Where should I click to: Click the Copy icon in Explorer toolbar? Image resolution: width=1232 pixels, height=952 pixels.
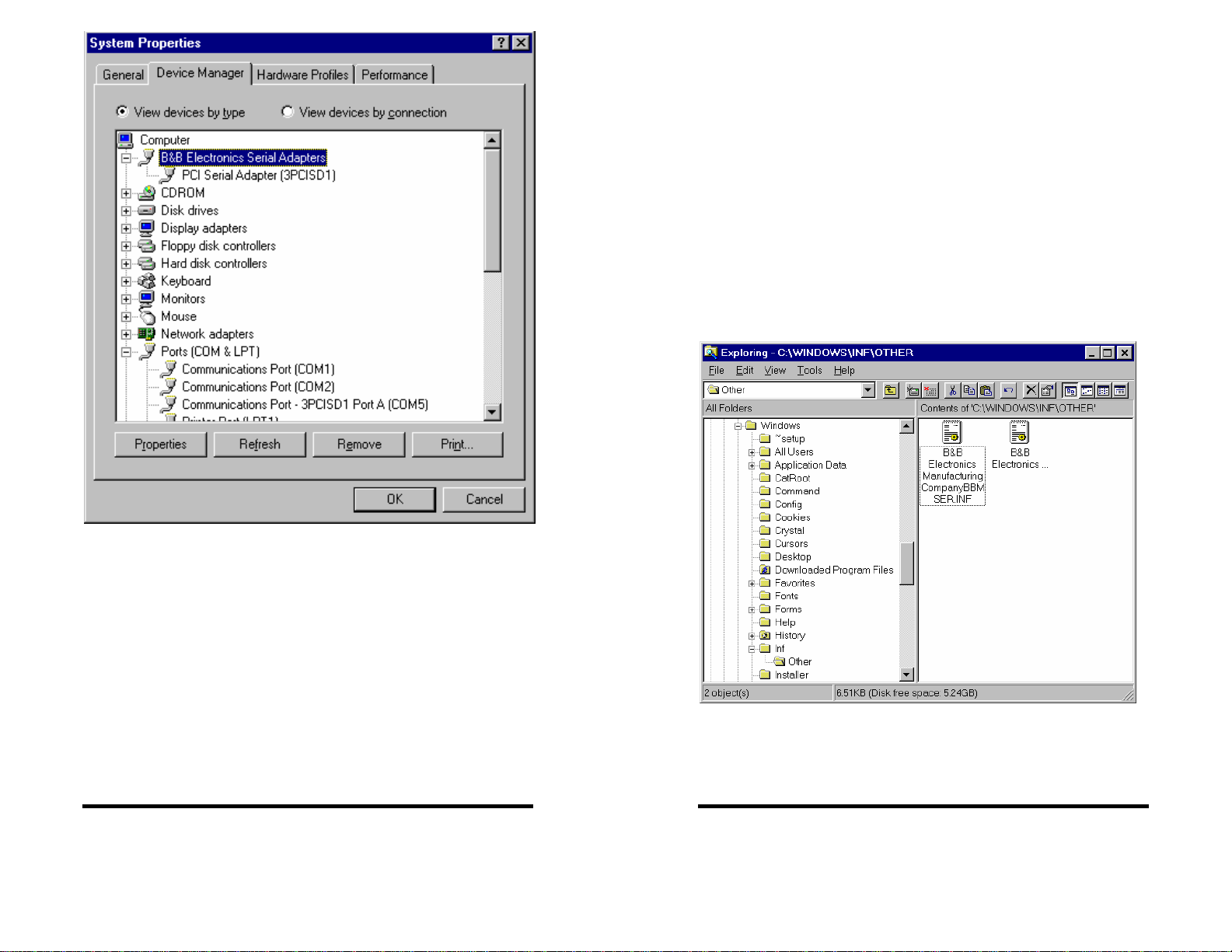(969, 391)
